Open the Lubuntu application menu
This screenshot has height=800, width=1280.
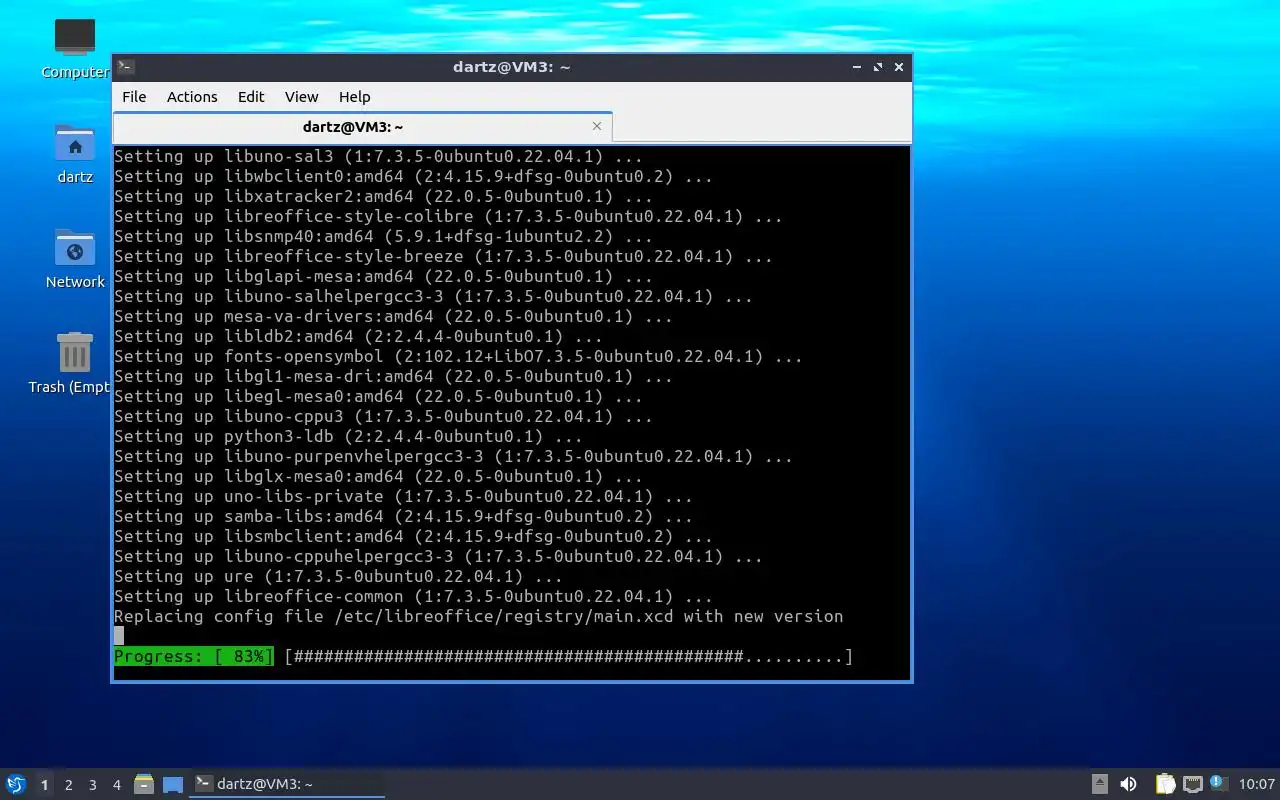point(16,785)
